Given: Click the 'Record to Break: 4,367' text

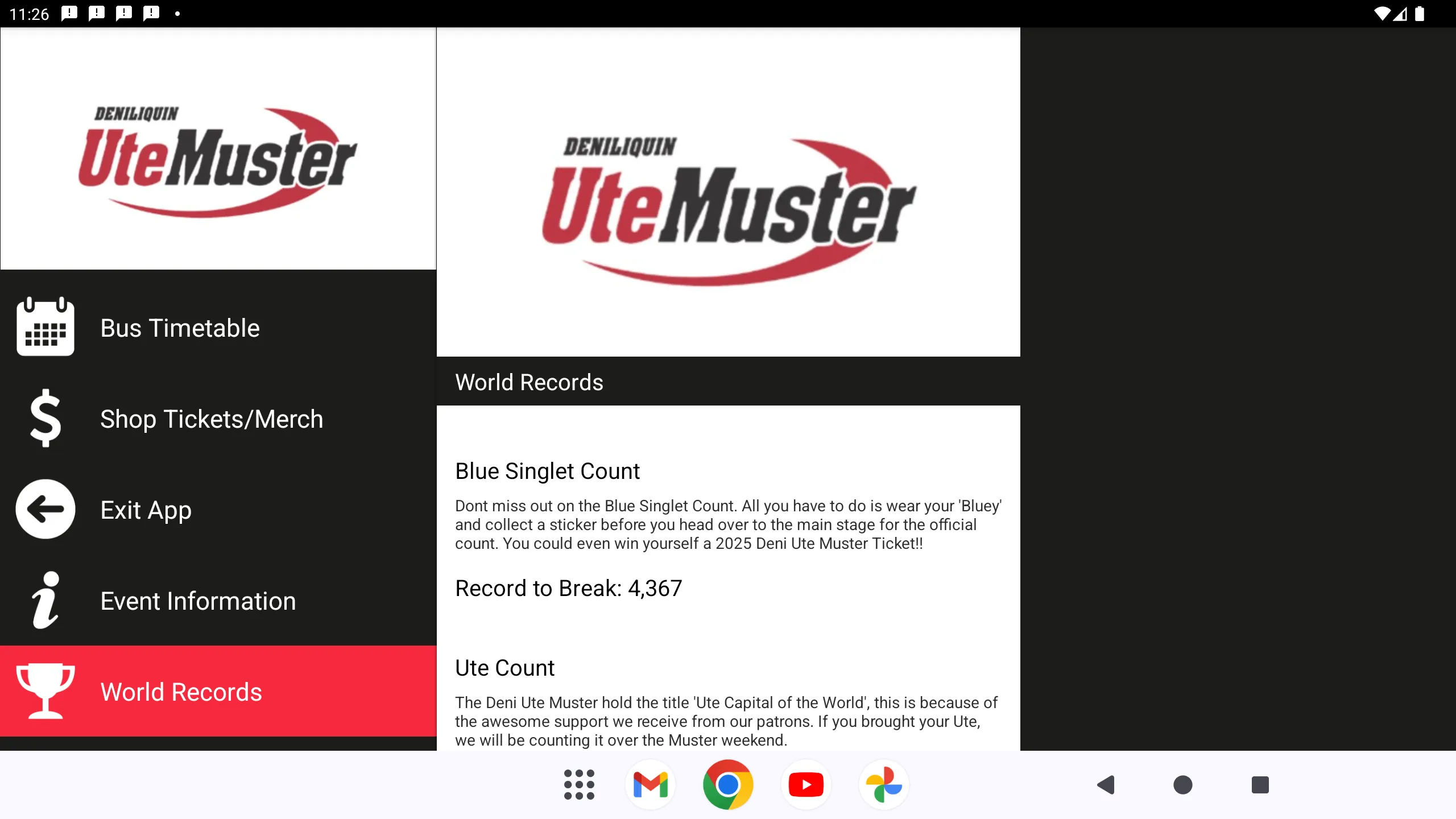Looking at the screenshot, I should tap(568, 588).
